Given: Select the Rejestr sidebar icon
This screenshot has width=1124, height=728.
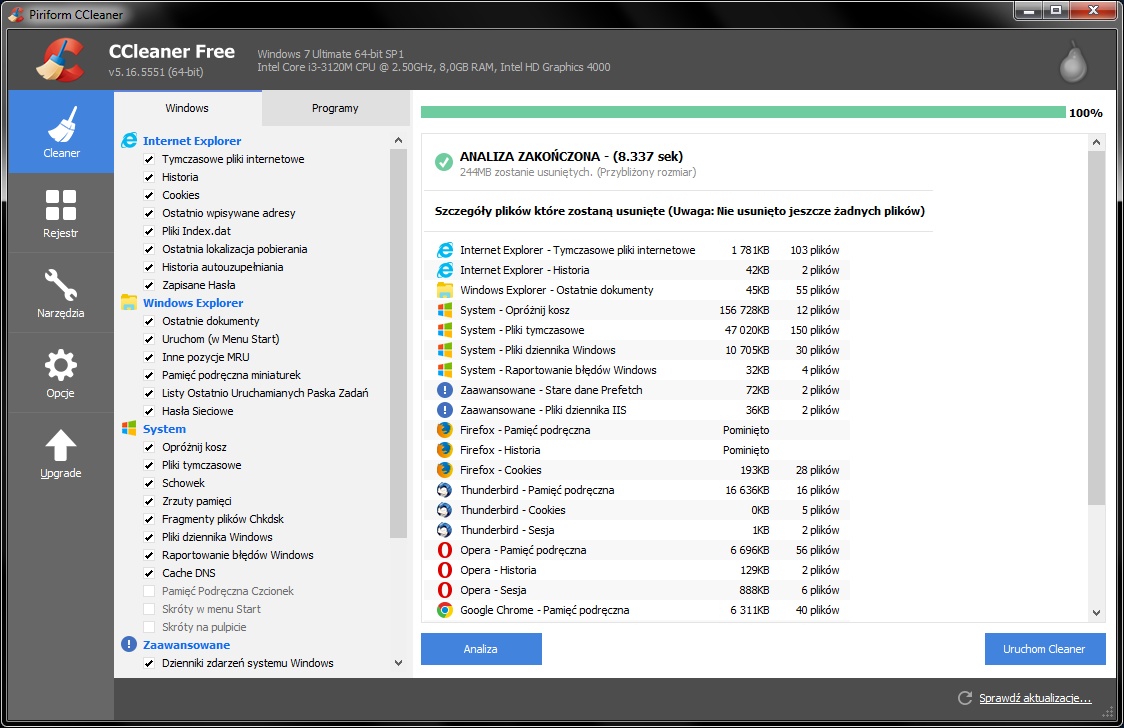Looking at the screenshot, I should point(61,214).
